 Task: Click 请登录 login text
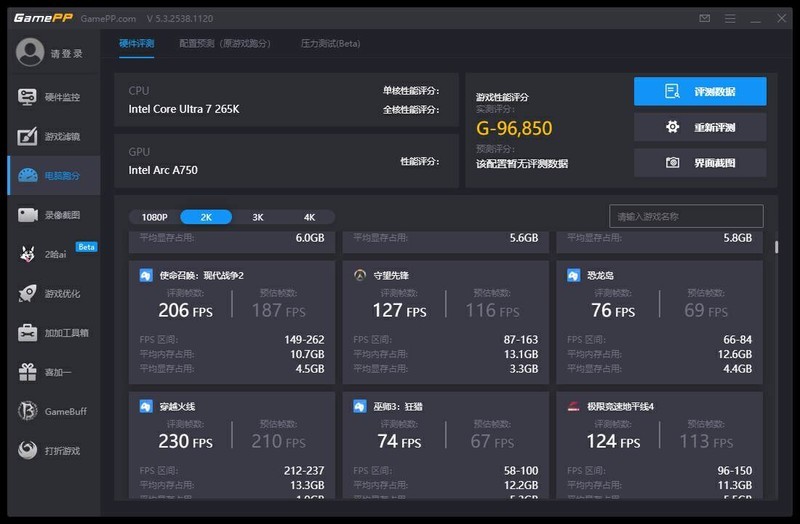pos(66,54)
